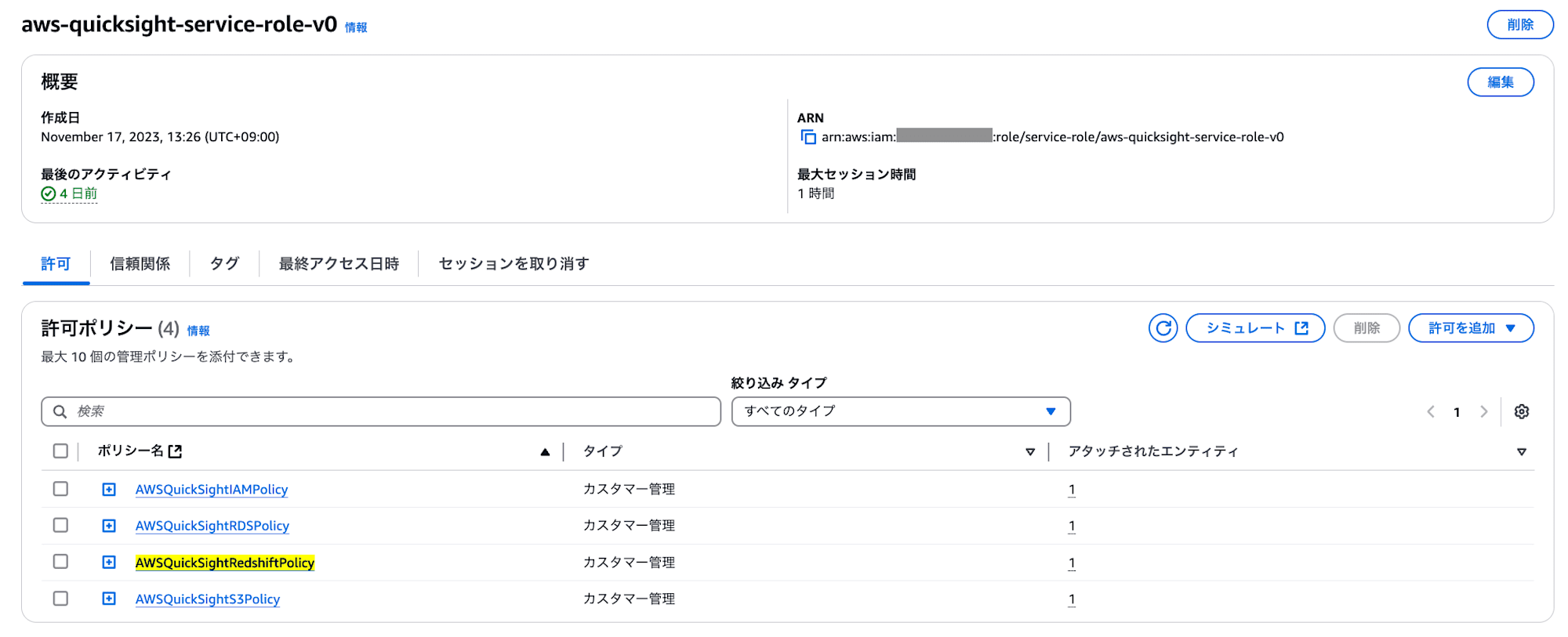This screenshot has height=637, width=1568.
Task: Open the 許可を追加 dropdown button
Action: pyautogui.click(x=1471, y=328)
